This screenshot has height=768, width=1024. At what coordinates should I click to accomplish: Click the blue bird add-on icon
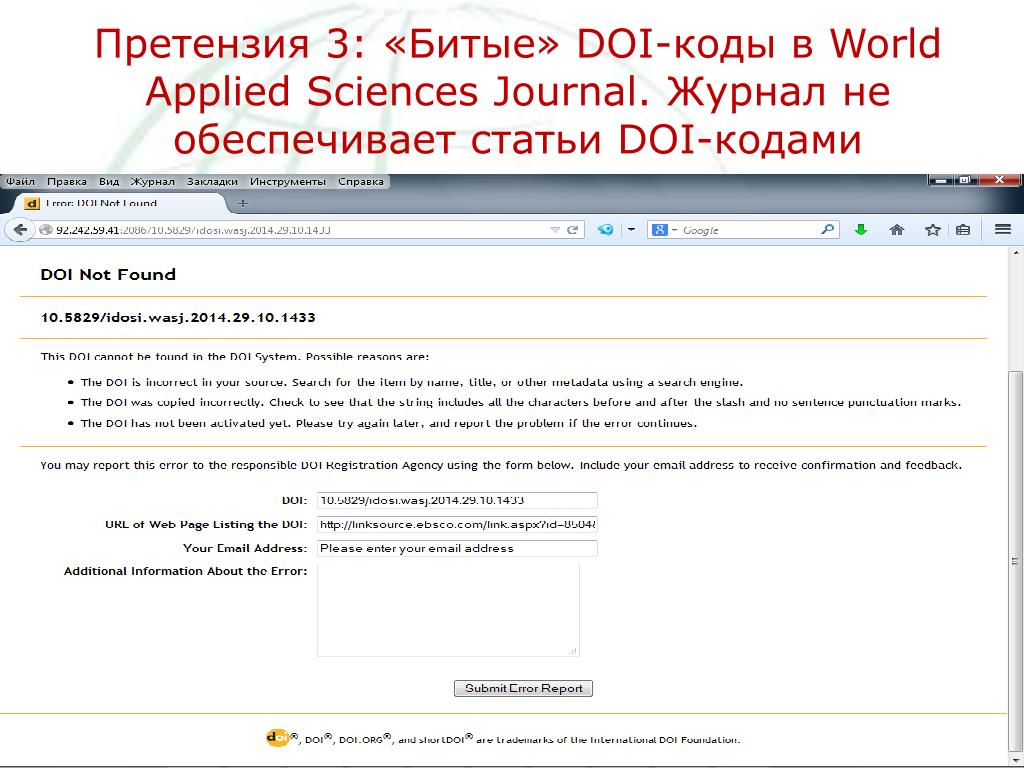[x=605, y=230]
